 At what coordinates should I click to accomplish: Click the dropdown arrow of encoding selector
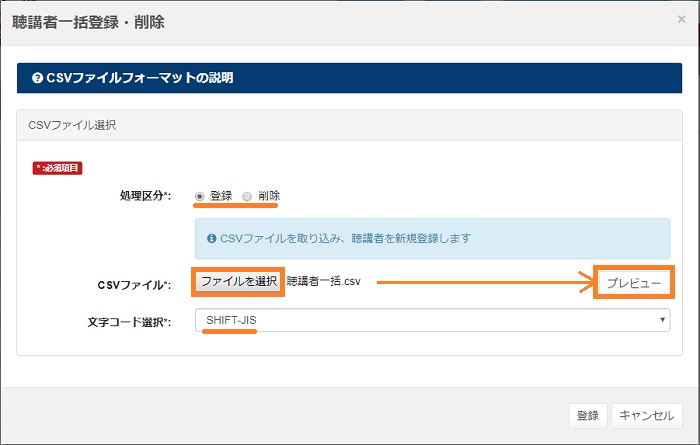pyautogui.click(x=662, y=320)
